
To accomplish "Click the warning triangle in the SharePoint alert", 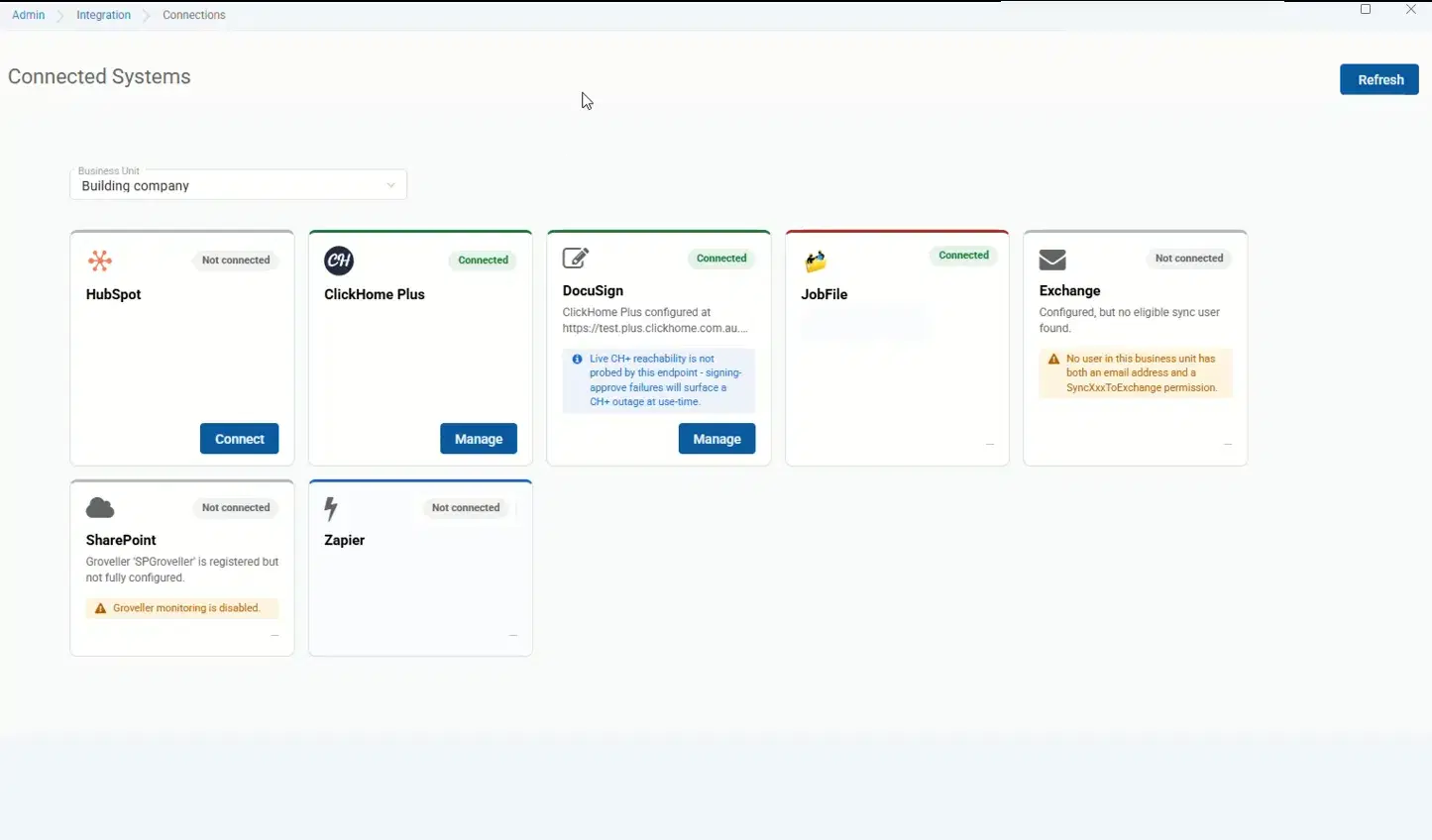I will point(100,608).
